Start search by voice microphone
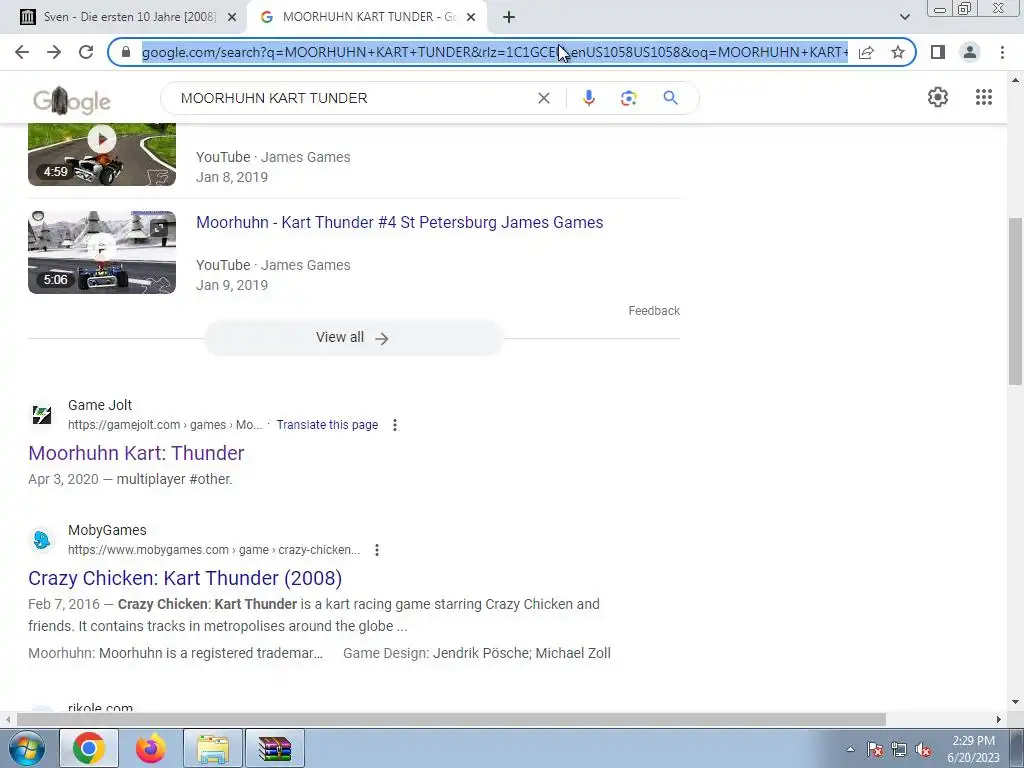1024x768 pixels. 588,98
